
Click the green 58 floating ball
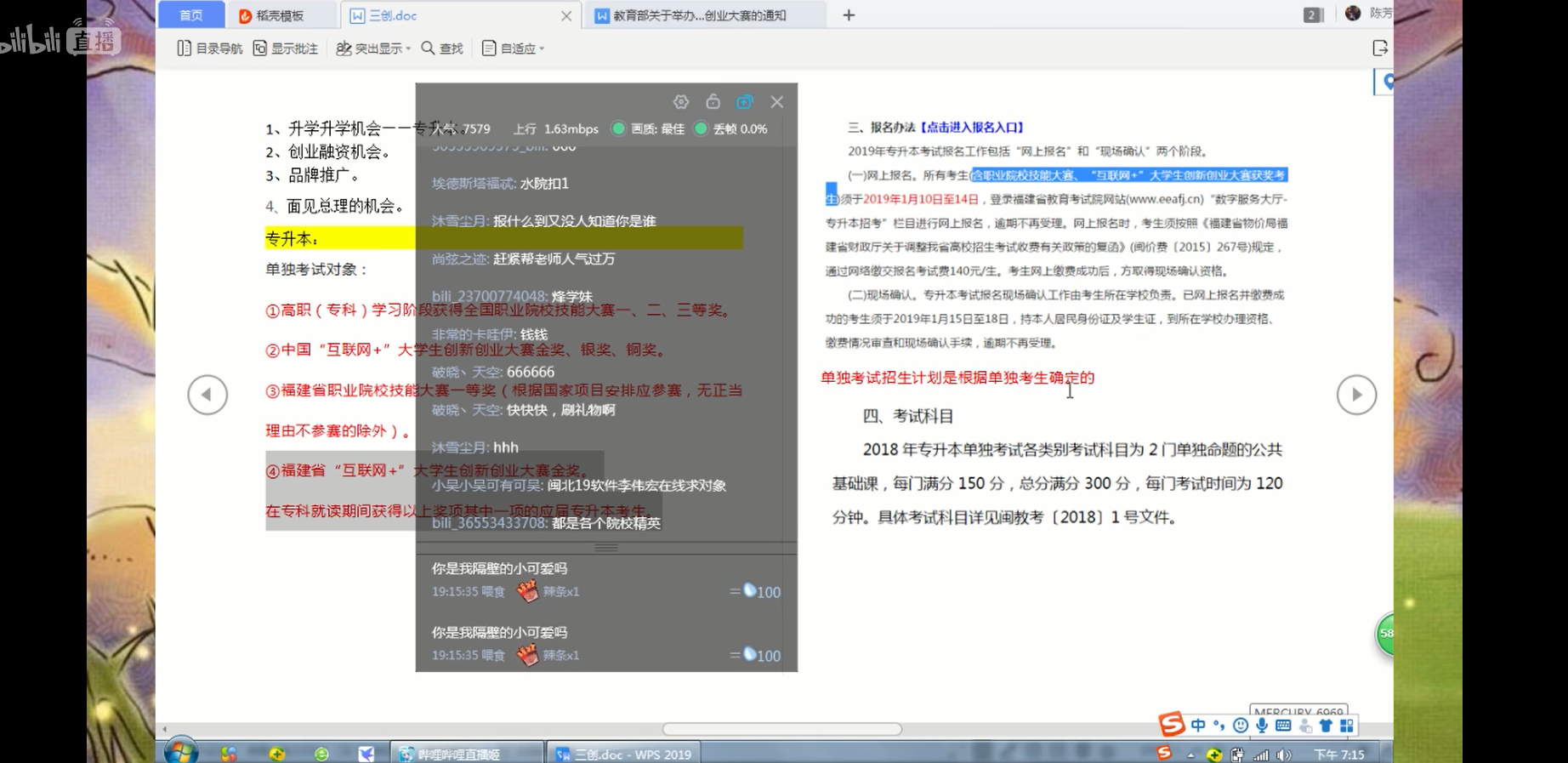click(1385, 634)
